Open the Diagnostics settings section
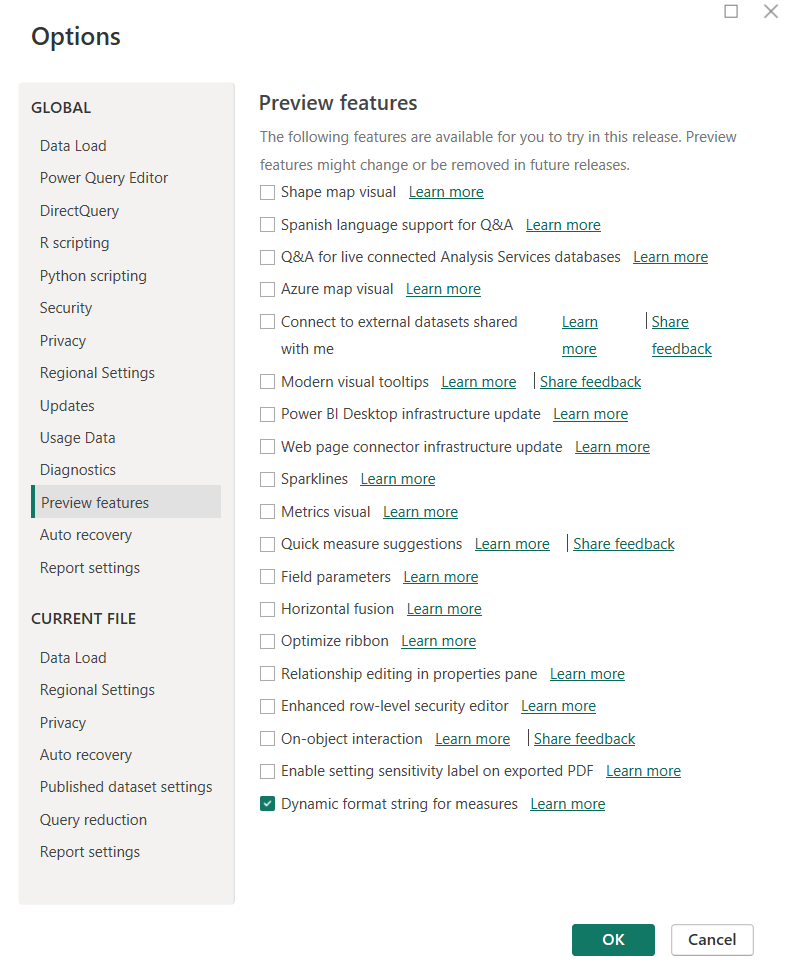787x965 pixels. [79, 469]
